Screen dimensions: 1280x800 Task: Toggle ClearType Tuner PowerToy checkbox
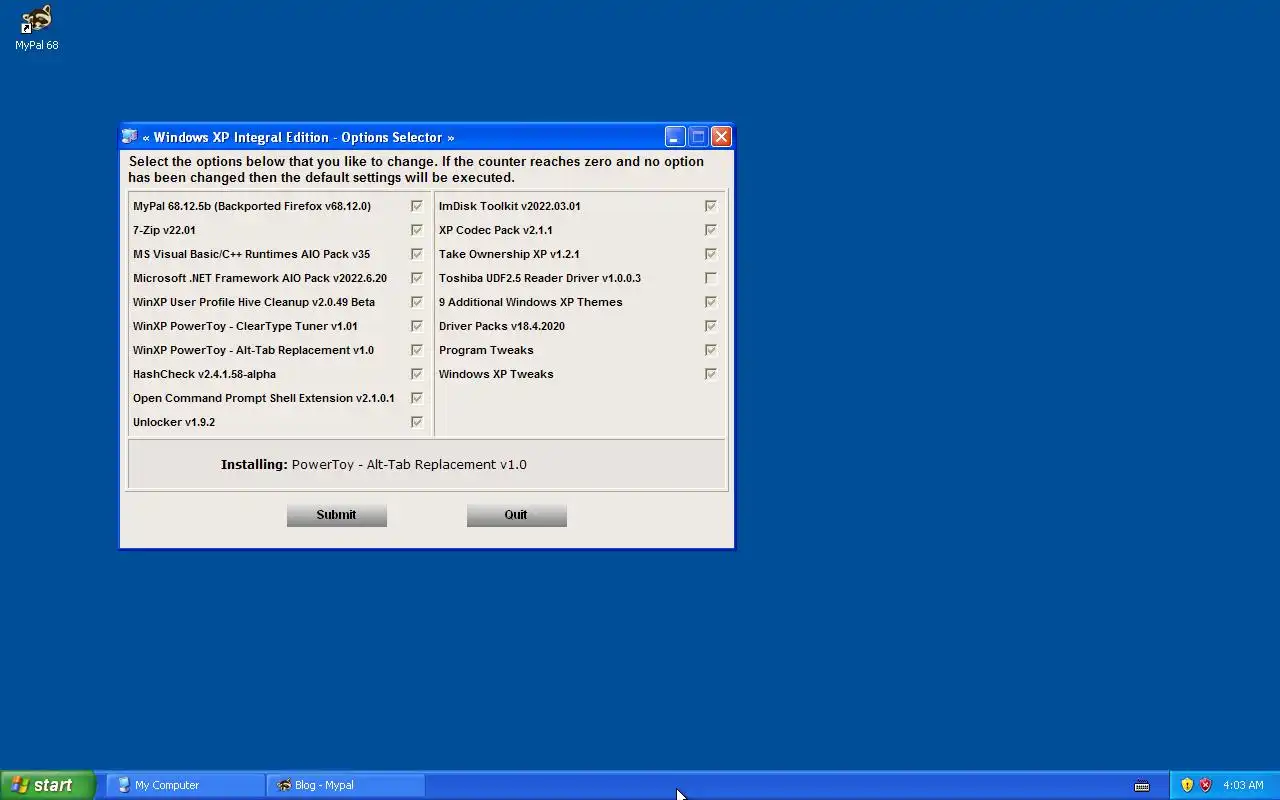click(x=417, y=326)
